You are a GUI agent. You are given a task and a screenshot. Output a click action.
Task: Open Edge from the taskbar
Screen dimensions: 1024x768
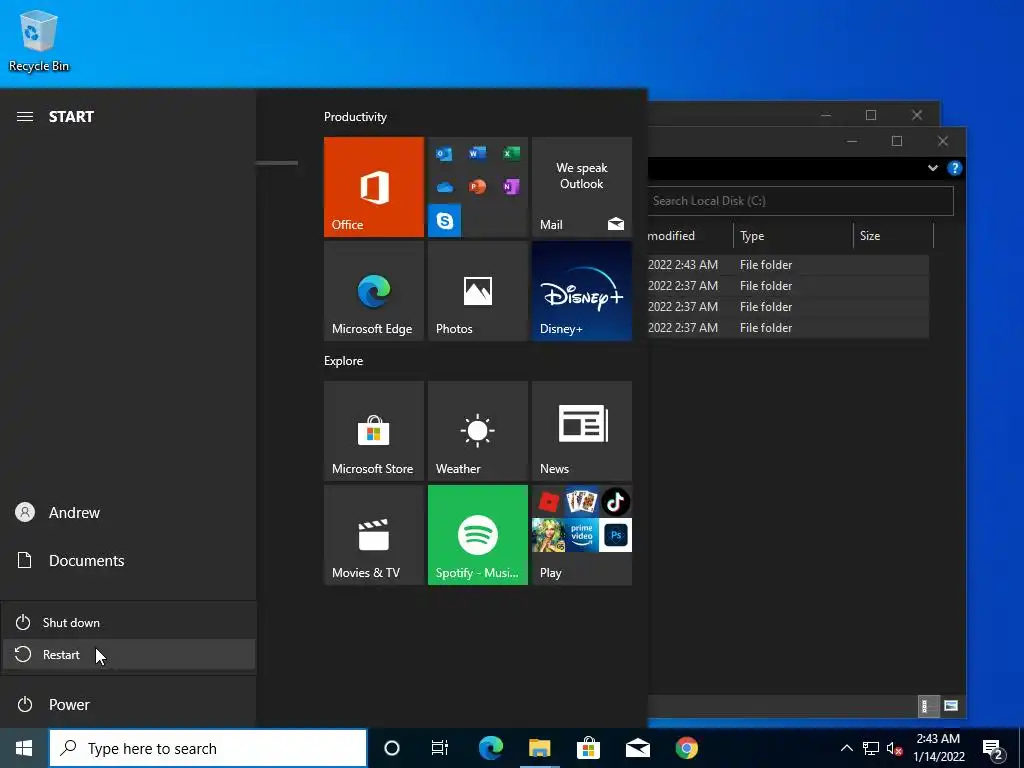coord(490,748)
